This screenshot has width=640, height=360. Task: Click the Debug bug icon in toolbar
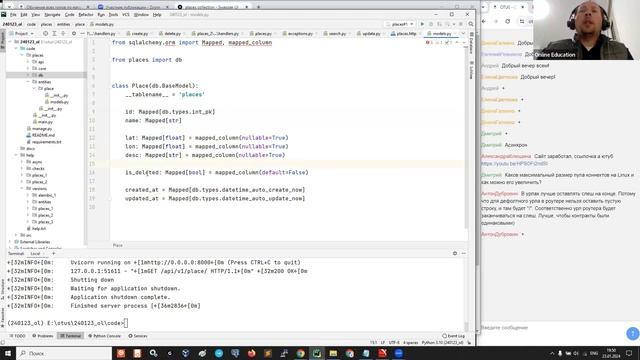click(431, 24)
